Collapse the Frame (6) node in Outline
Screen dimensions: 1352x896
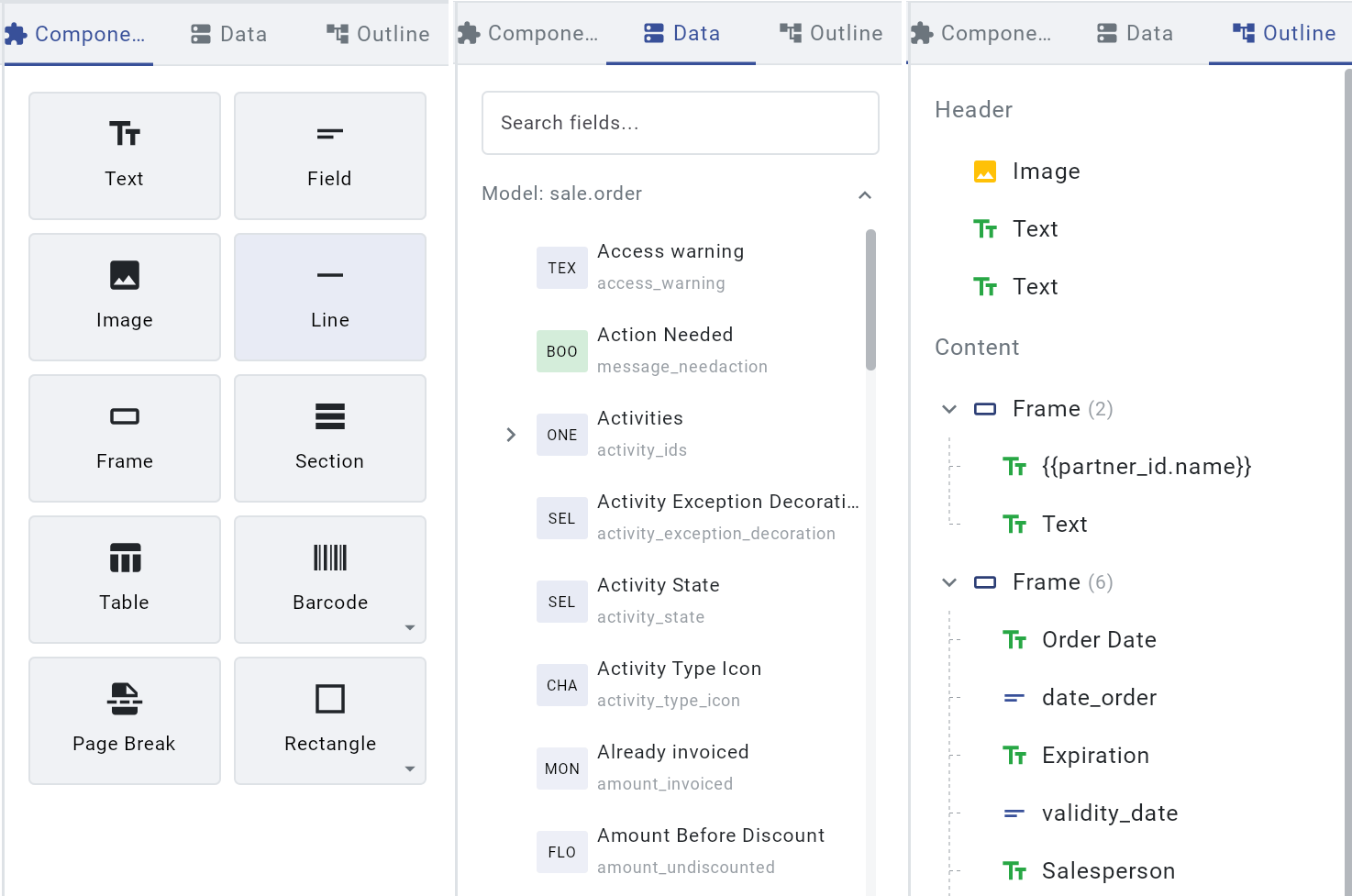tap(948, 581)
